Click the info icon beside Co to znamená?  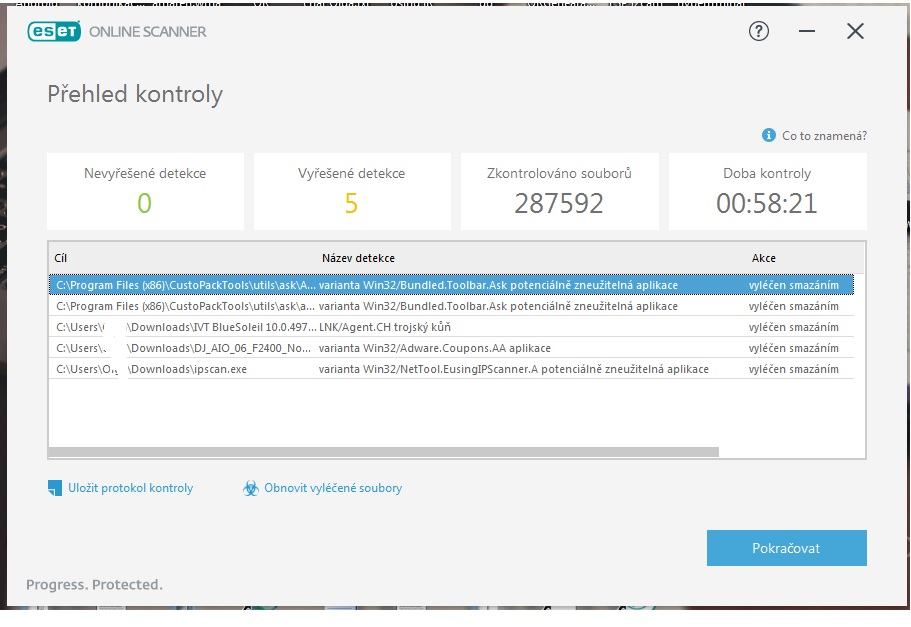tap(768, 135)
